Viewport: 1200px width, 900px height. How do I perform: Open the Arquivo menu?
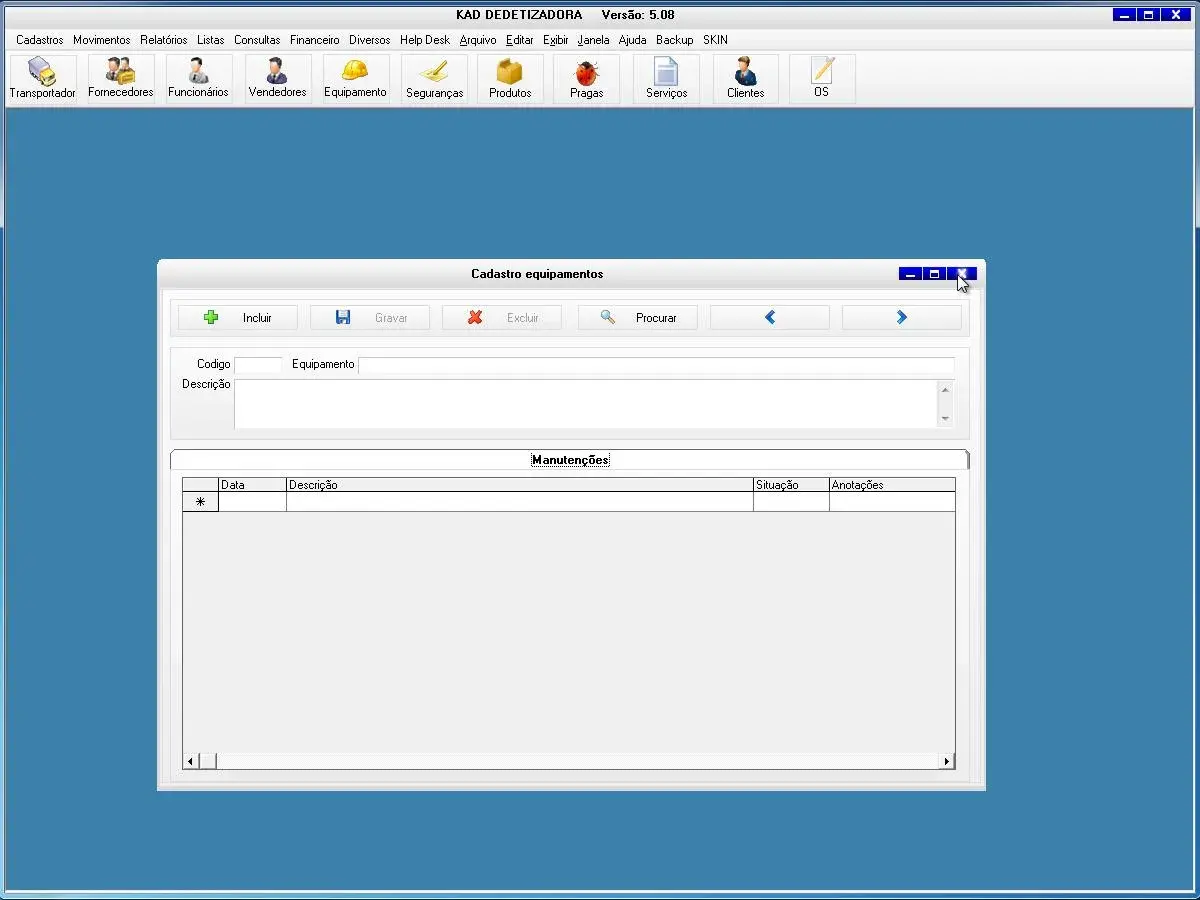click(478, 40)
